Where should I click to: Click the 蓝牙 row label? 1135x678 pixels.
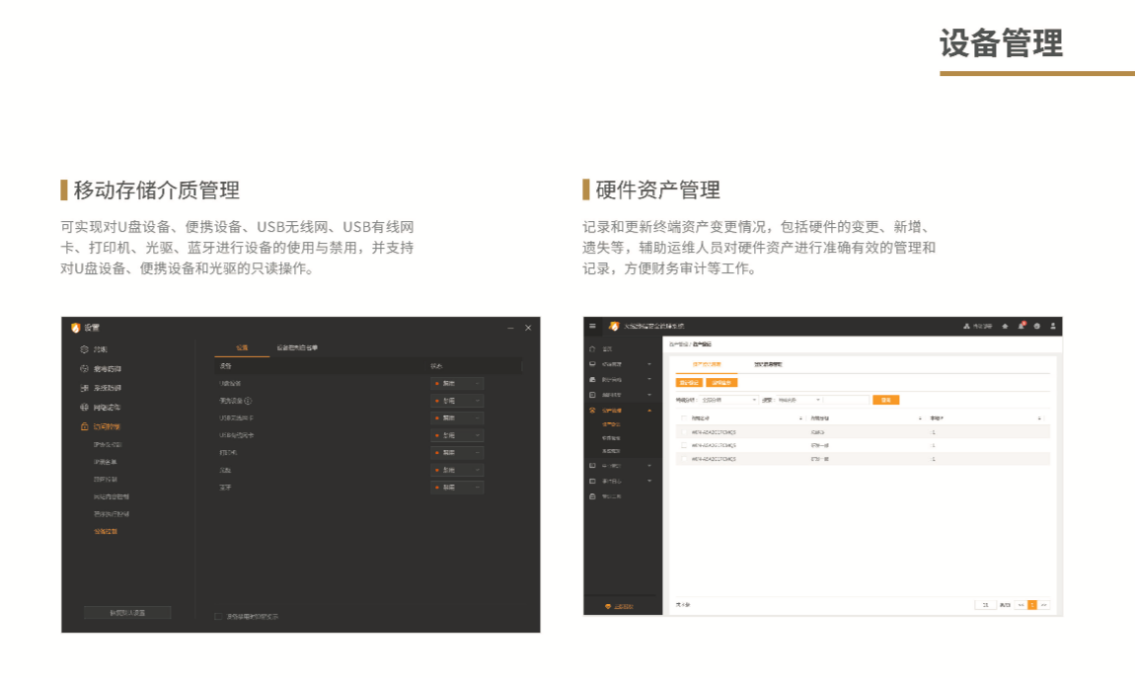[x=225, y=488]
